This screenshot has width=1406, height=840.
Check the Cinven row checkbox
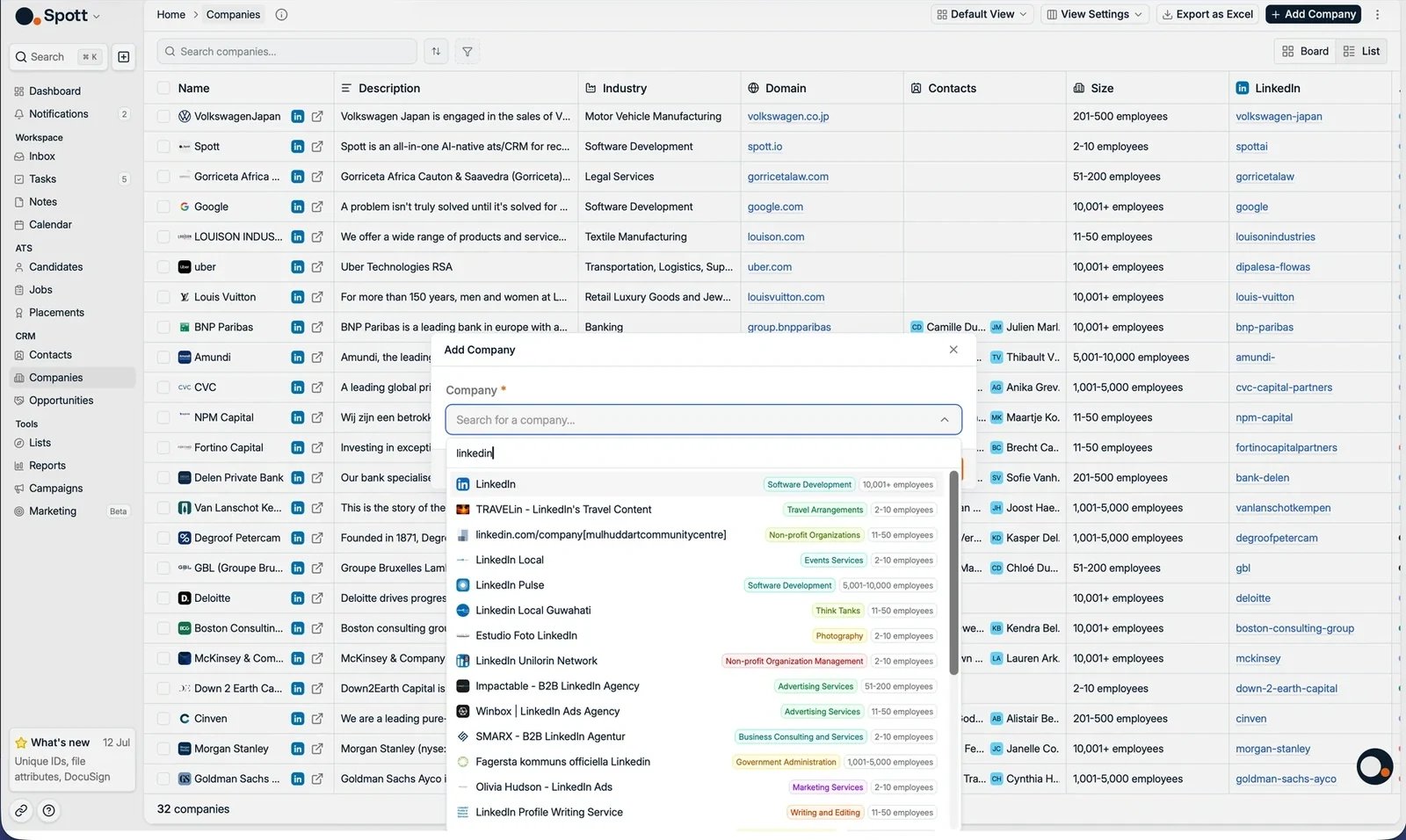point(163,719)
